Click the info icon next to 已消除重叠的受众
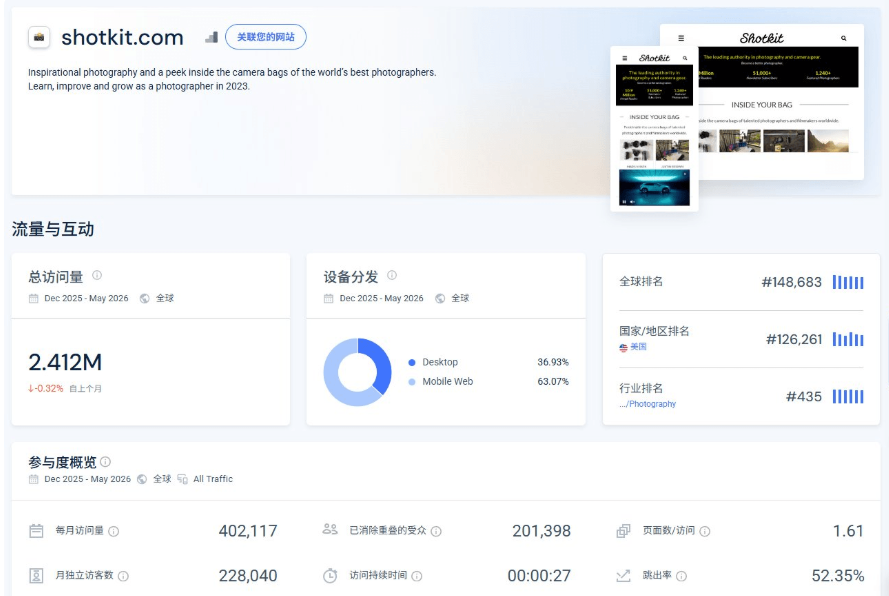The image size is (889, 596). tap(436, 531)
